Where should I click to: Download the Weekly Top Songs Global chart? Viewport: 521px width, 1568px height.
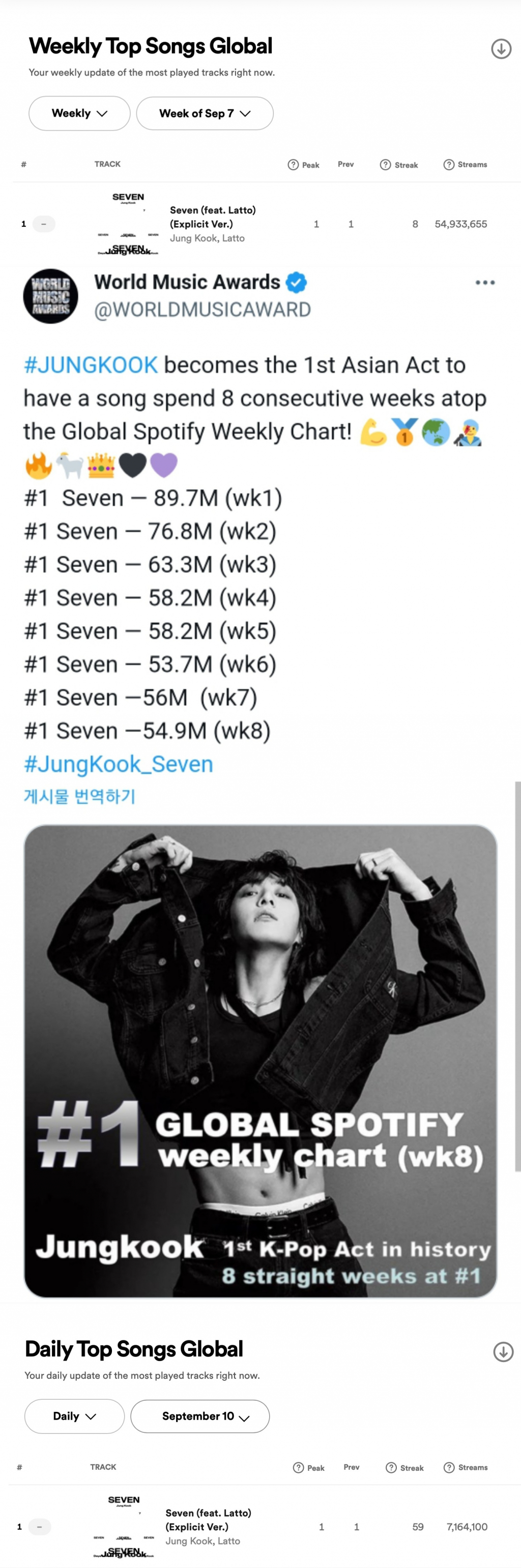click(501, 49)
